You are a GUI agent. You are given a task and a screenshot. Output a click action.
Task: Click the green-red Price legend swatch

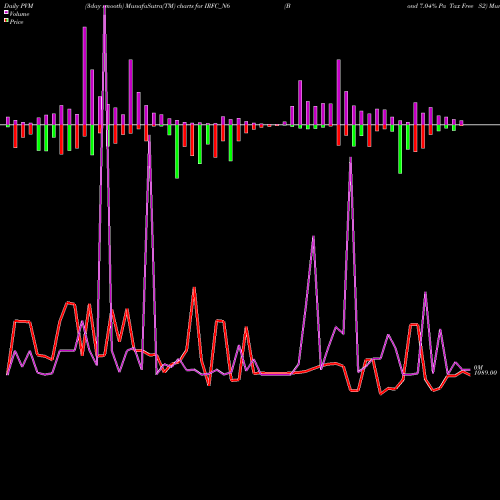coord(6,21)
